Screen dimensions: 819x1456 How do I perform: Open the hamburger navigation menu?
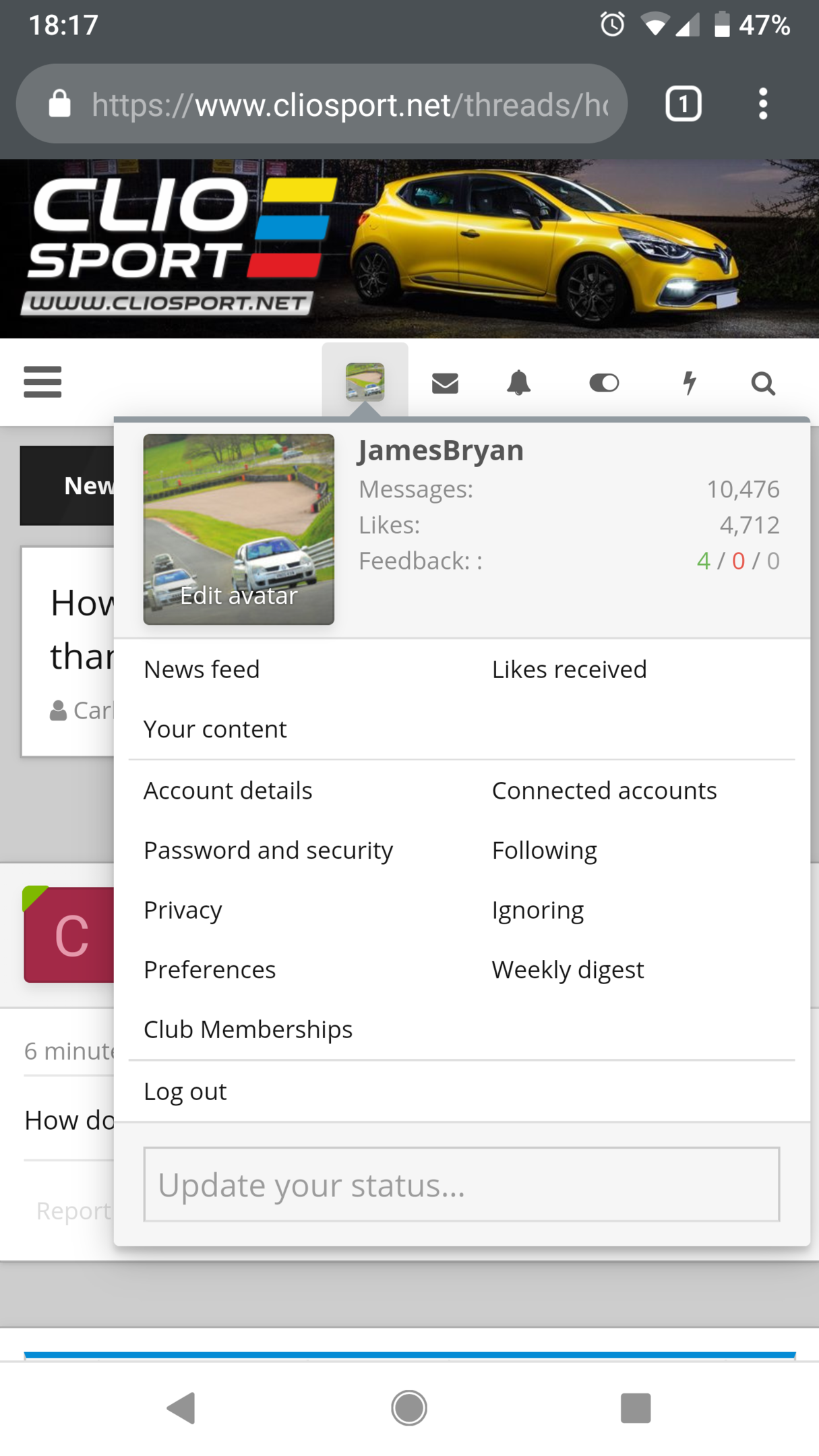click(x=42, y=382)
